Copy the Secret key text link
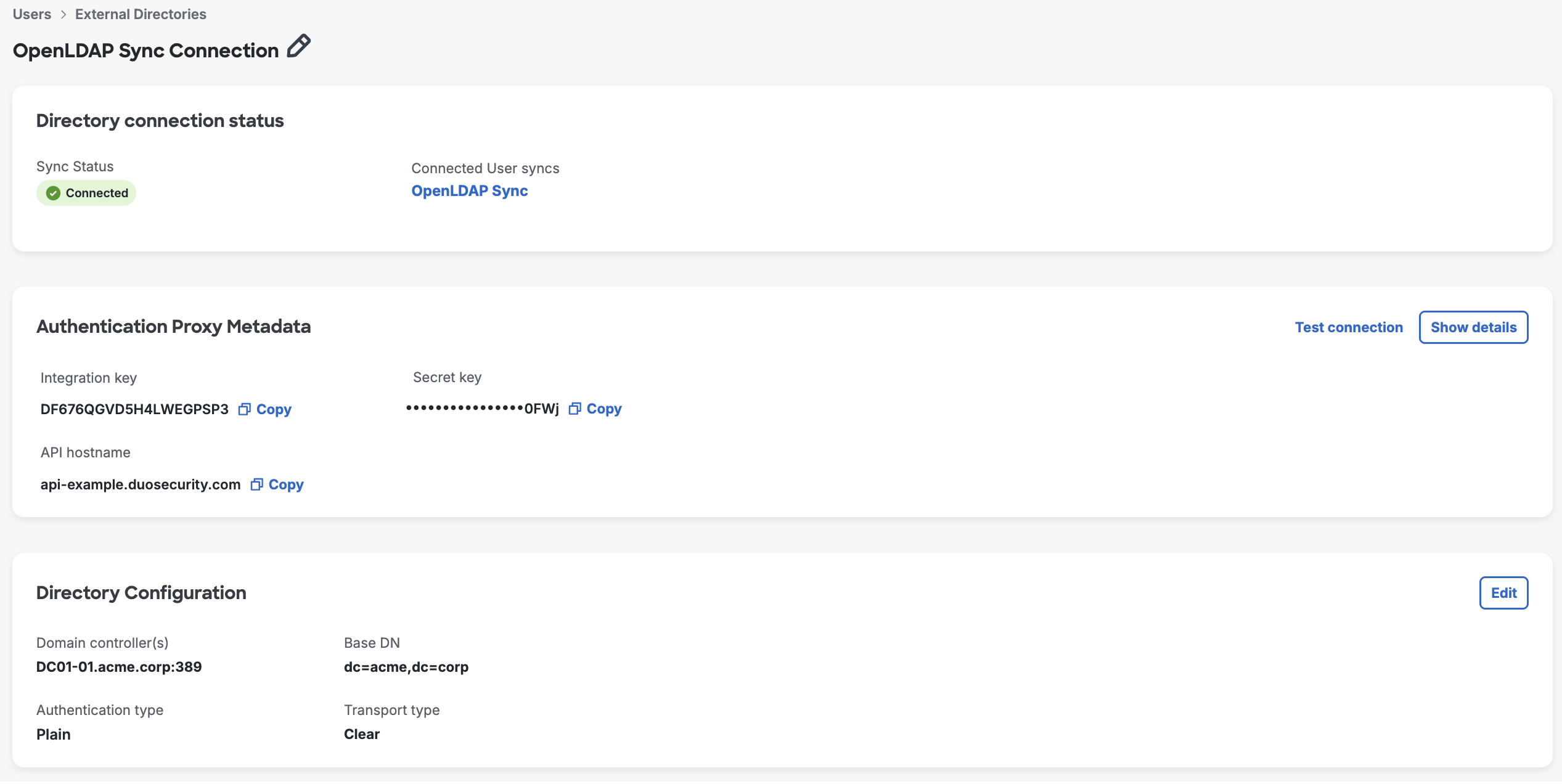Screen dimensions: 1562x784 pos(604,409)
